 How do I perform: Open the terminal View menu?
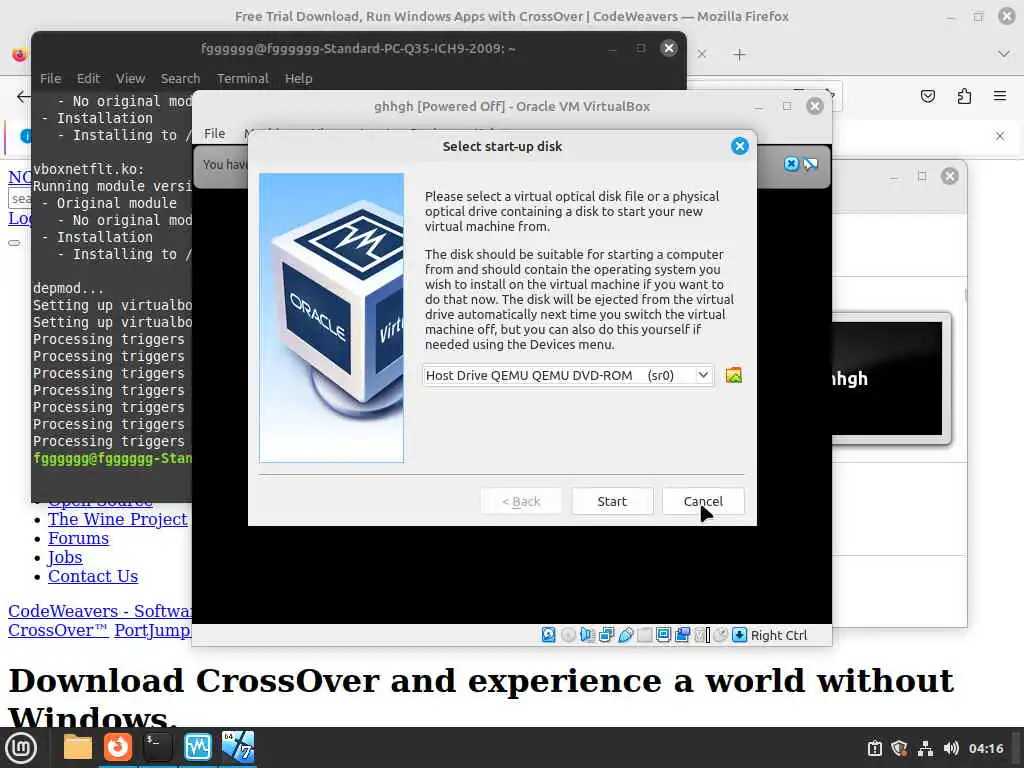131,78
